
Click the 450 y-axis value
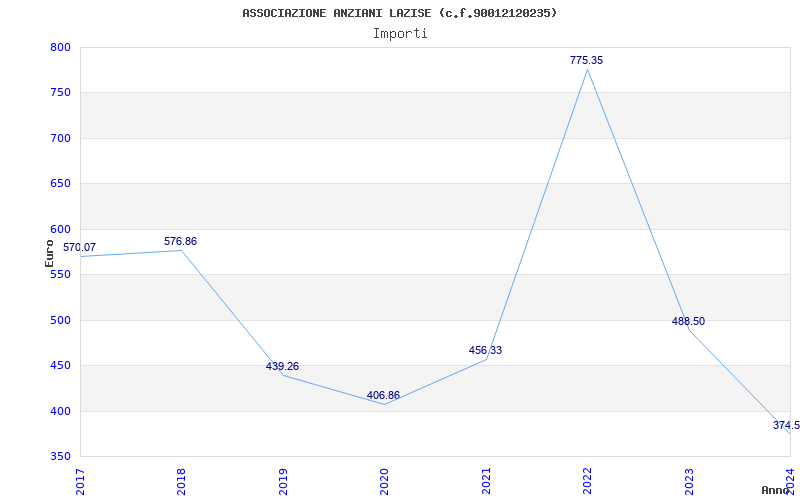[x=60, y=365]
